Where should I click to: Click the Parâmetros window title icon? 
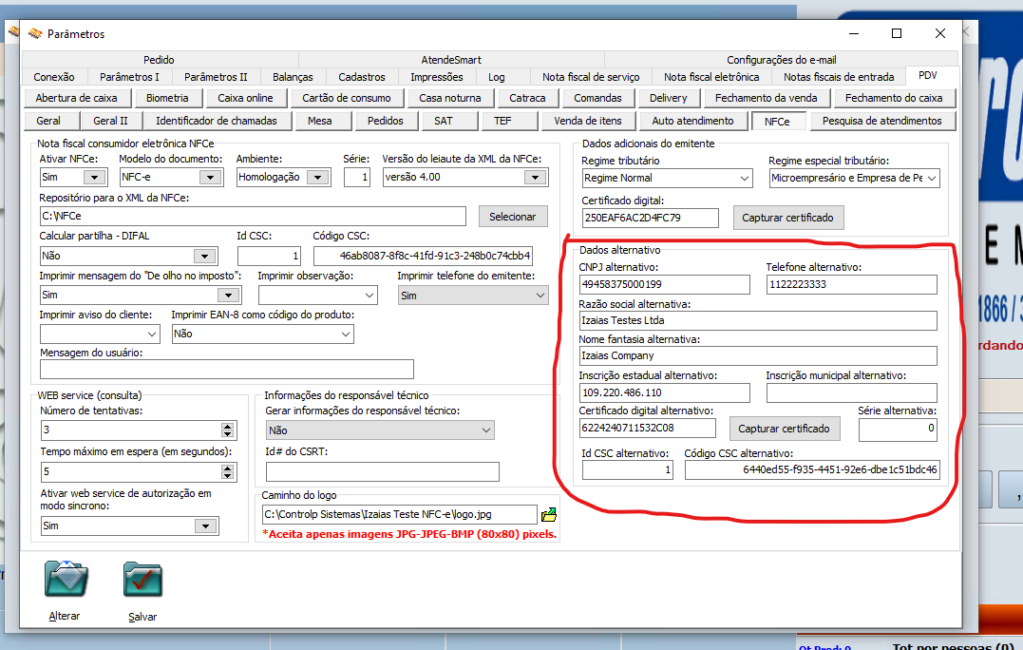pos(35,33)
